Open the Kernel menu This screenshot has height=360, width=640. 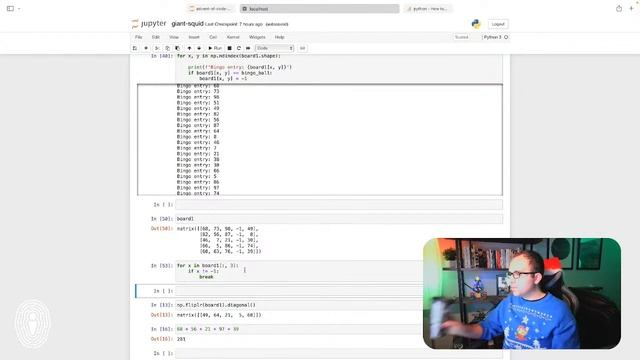pos(233,37)
